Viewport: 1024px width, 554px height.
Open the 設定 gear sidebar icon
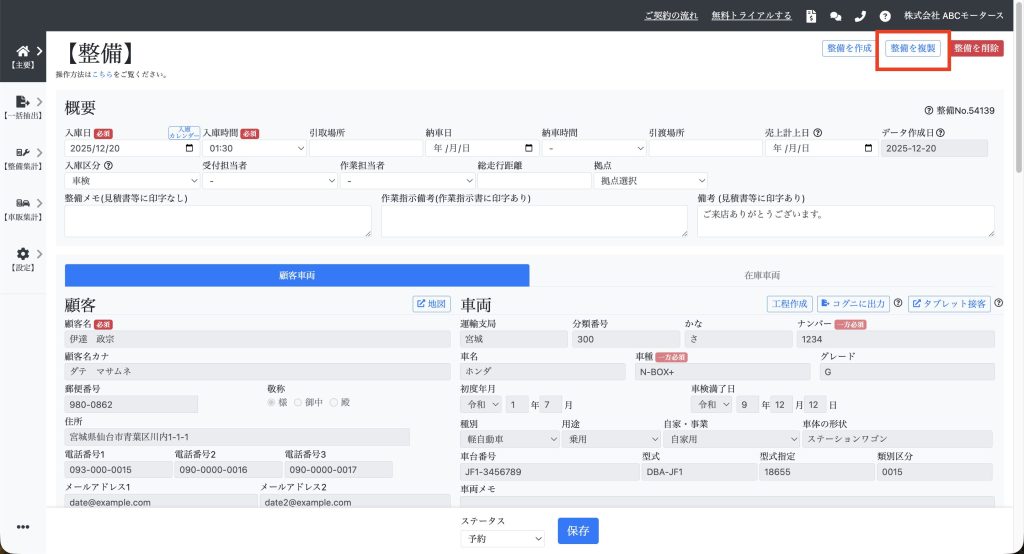(x=23, y=254)
